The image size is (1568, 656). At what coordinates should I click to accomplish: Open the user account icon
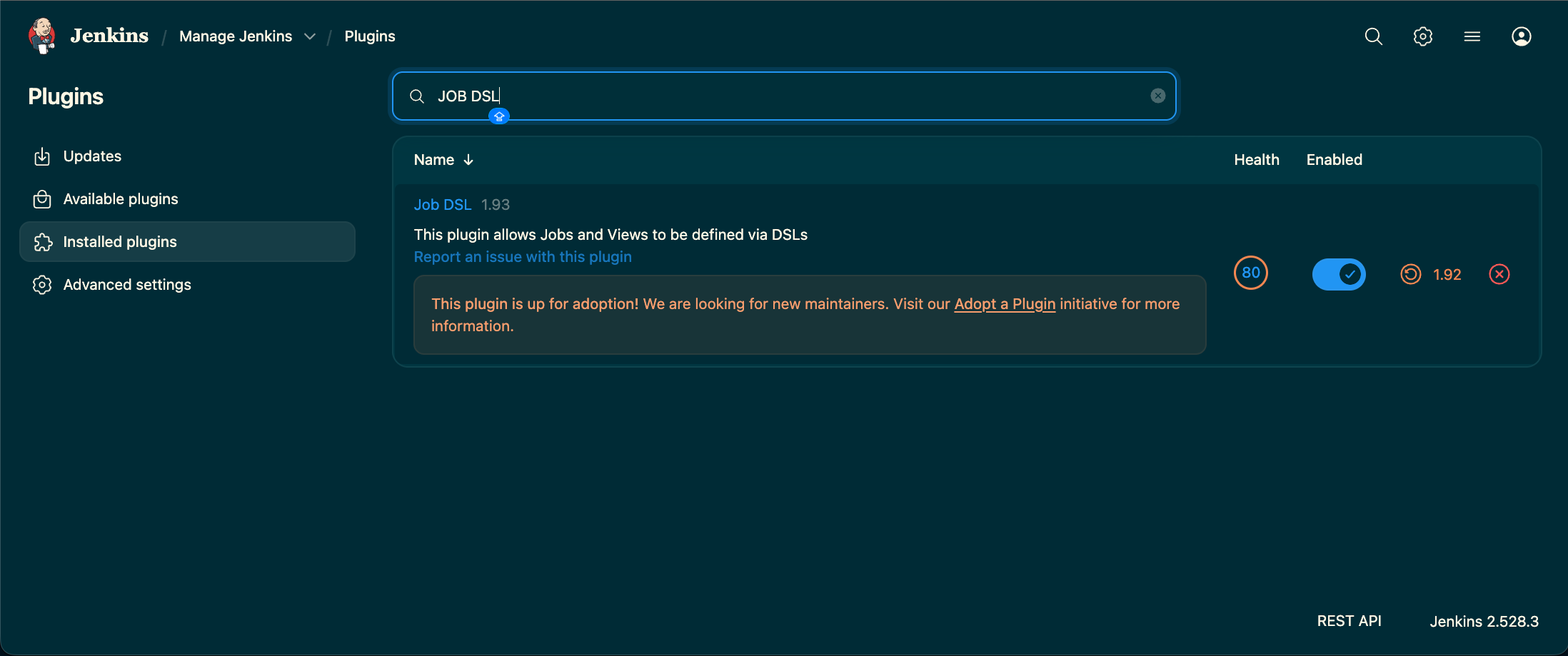coord(1521,36)
